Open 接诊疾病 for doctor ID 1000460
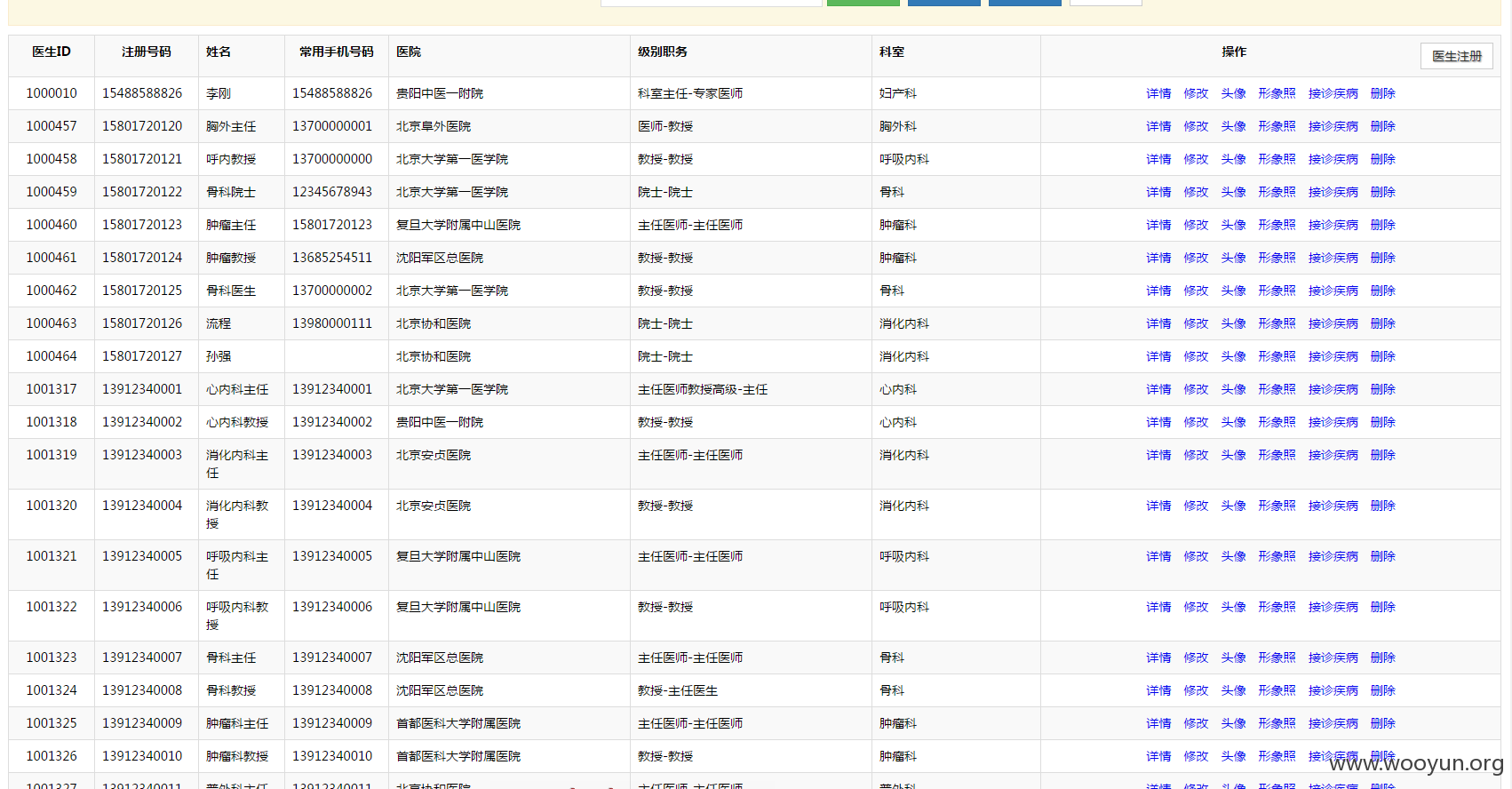This screenshot has height=789, width=1512. tap(1333, 225)
